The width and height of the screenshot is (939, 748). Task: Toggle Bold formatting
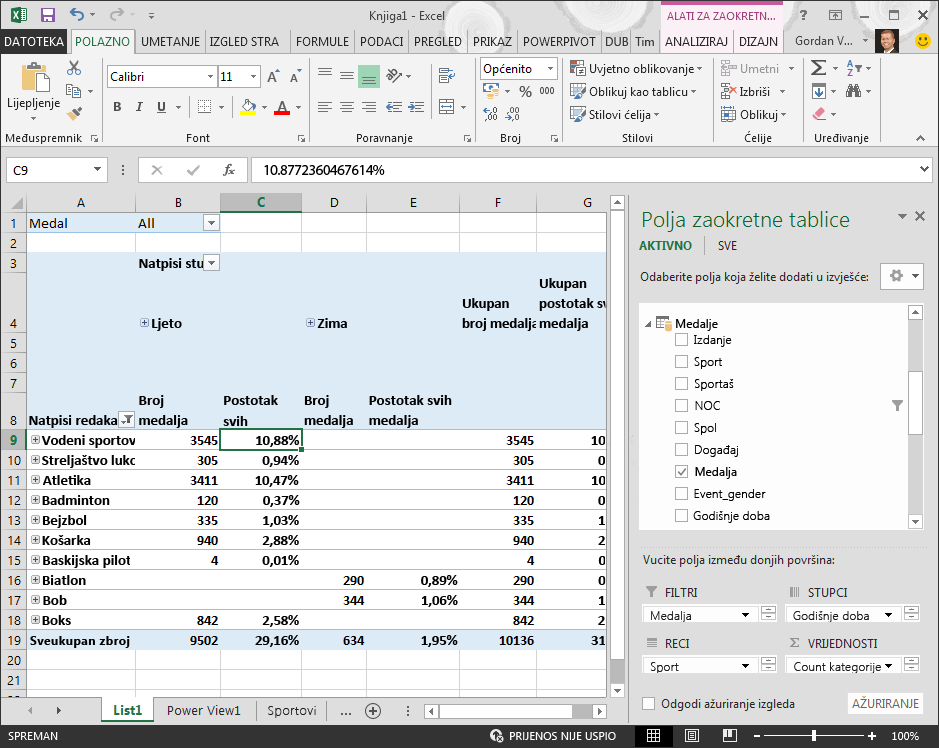[x=117, y=107]
